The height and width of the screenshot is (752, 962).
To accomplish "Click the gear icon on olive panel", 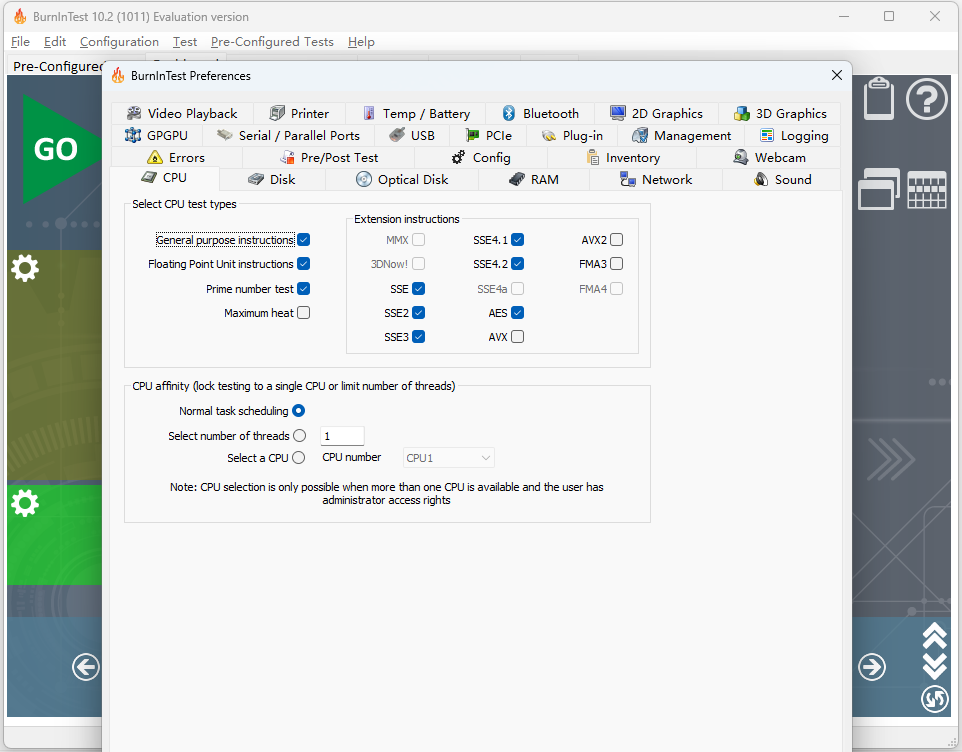I will click(x=25, y=268).
